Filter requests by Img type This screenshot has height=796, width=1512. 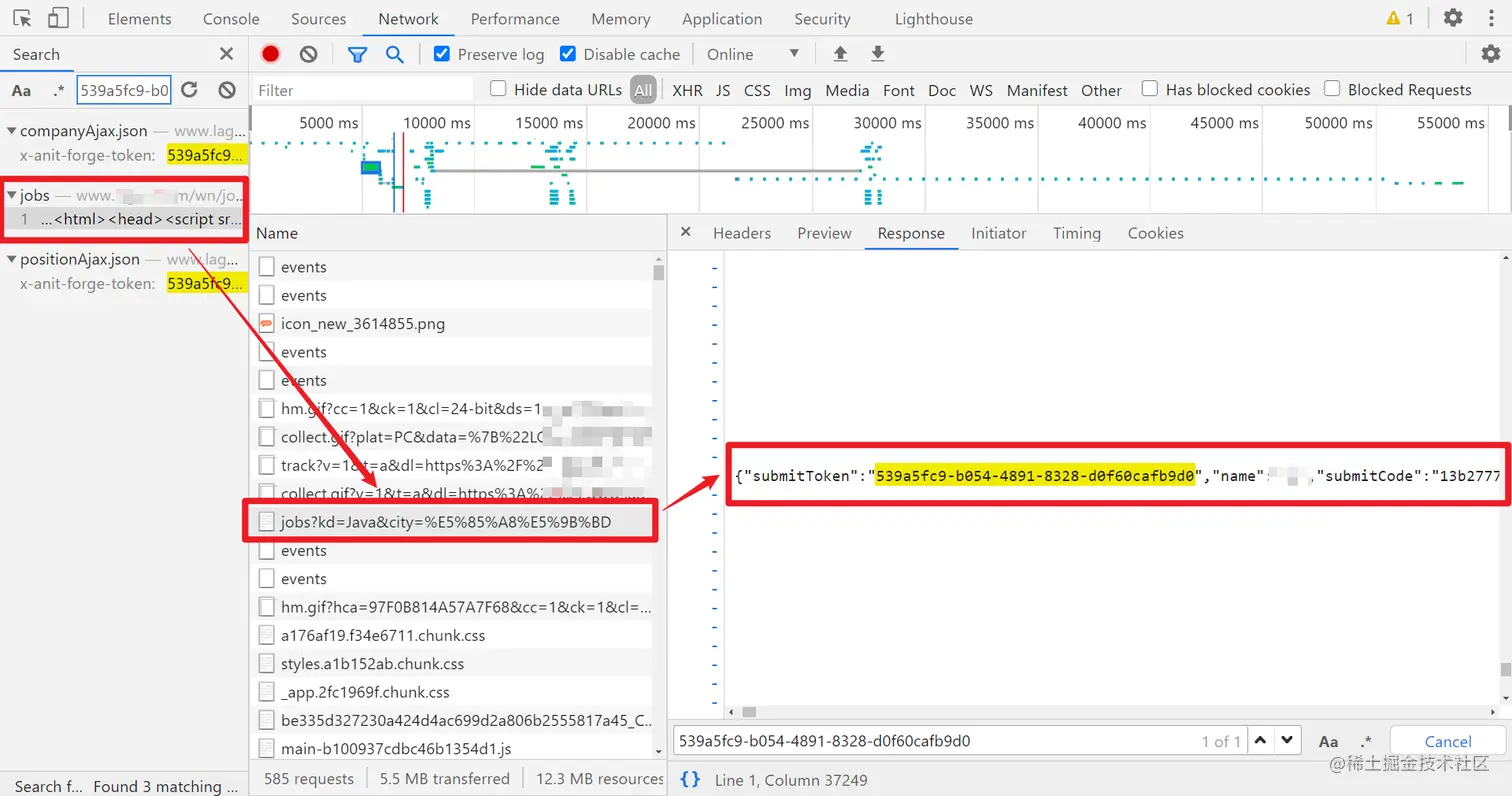point(798,90)
